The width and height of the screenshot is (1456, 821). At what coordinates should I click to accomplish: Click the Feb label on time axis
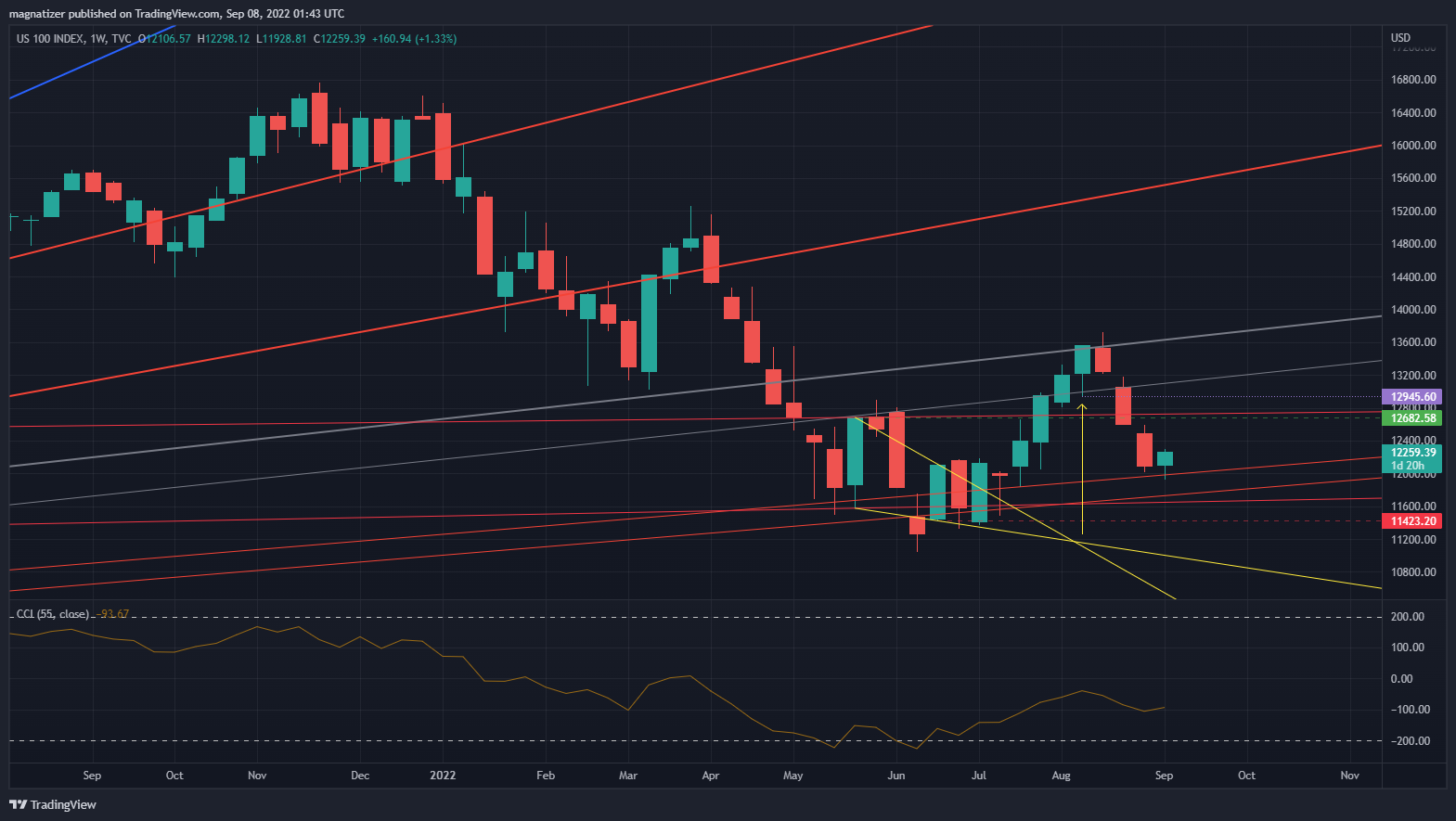point(546,776)
